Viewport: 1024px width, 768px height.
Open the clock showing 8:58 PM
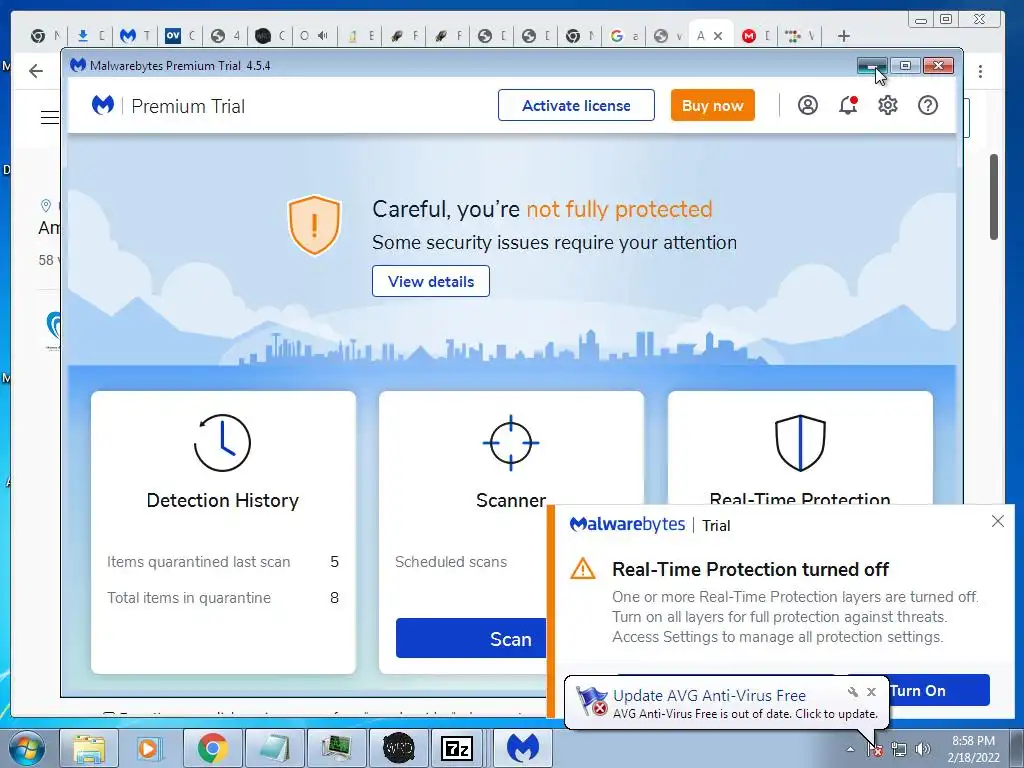pyautogui.click(x=973, y=741)
